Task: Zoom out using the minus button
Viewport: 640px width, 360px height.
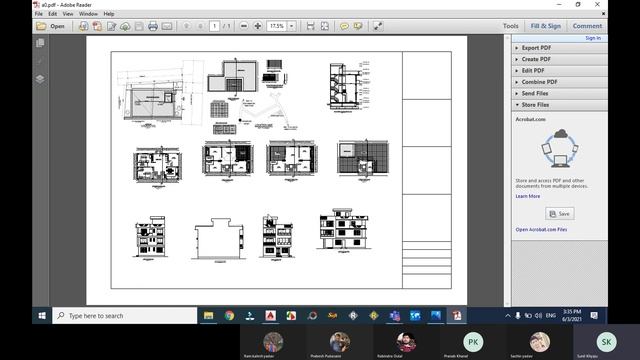Action: (244, 26)
